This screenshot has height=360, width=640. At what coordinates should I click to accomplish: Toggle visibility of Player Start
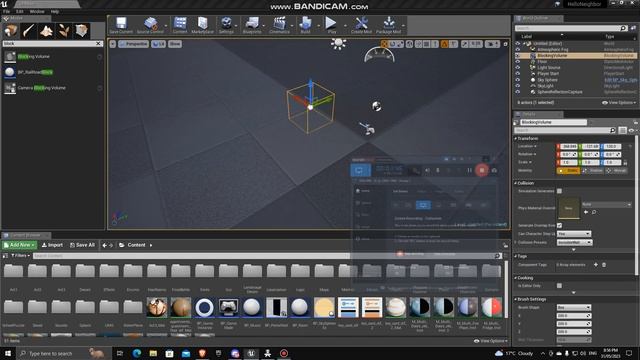point(518,74)
